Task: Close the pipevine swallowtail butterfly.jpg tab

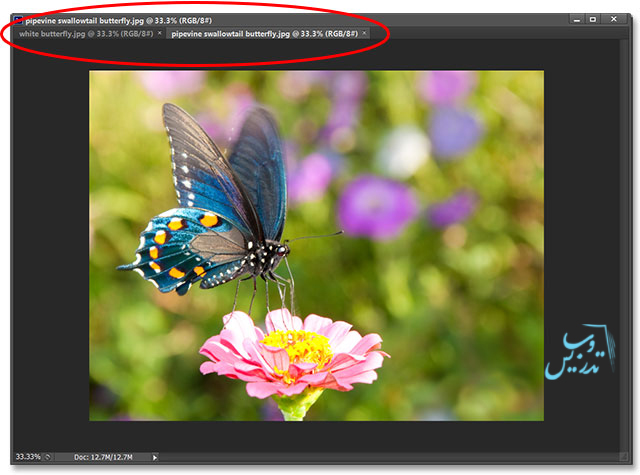Action: (x=365, y=34)
